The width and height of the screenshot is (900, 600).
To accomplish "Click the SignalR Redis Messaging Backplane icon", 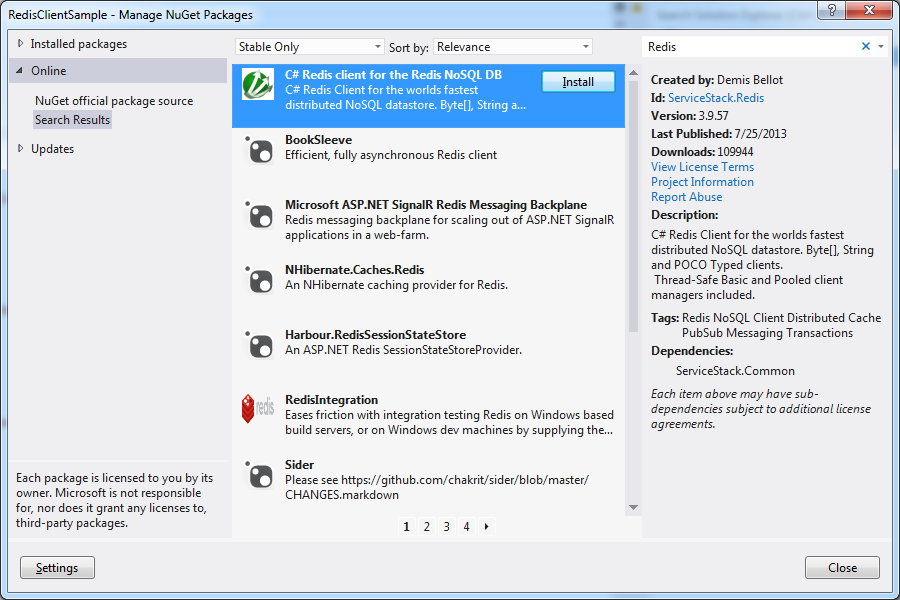I will coord(260,215).
